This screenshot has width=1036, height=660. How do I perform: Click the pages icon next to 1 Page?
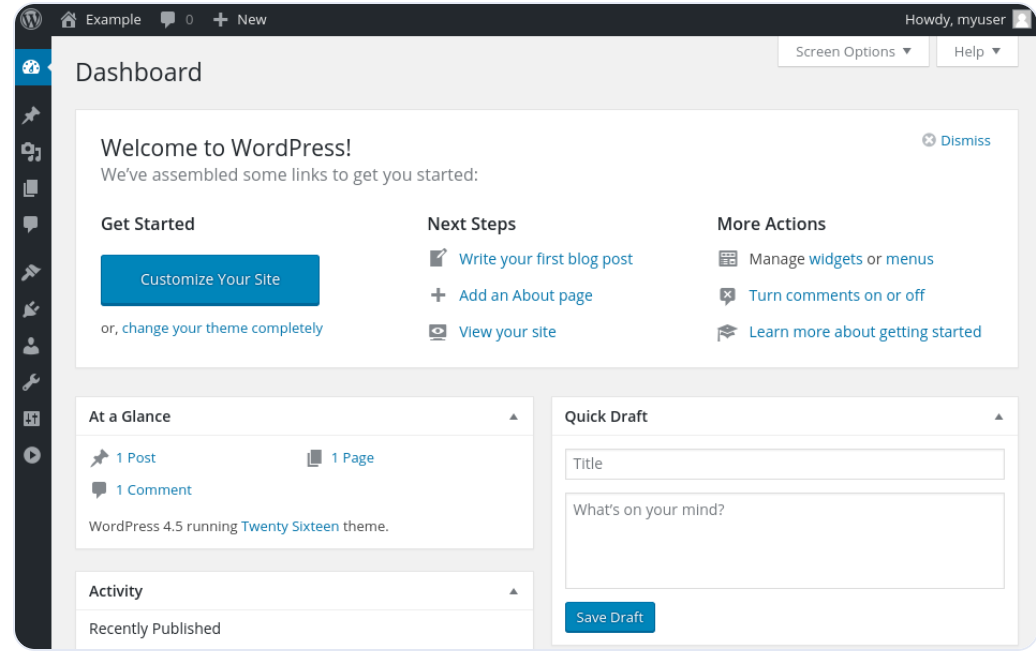tap(314, 458)
